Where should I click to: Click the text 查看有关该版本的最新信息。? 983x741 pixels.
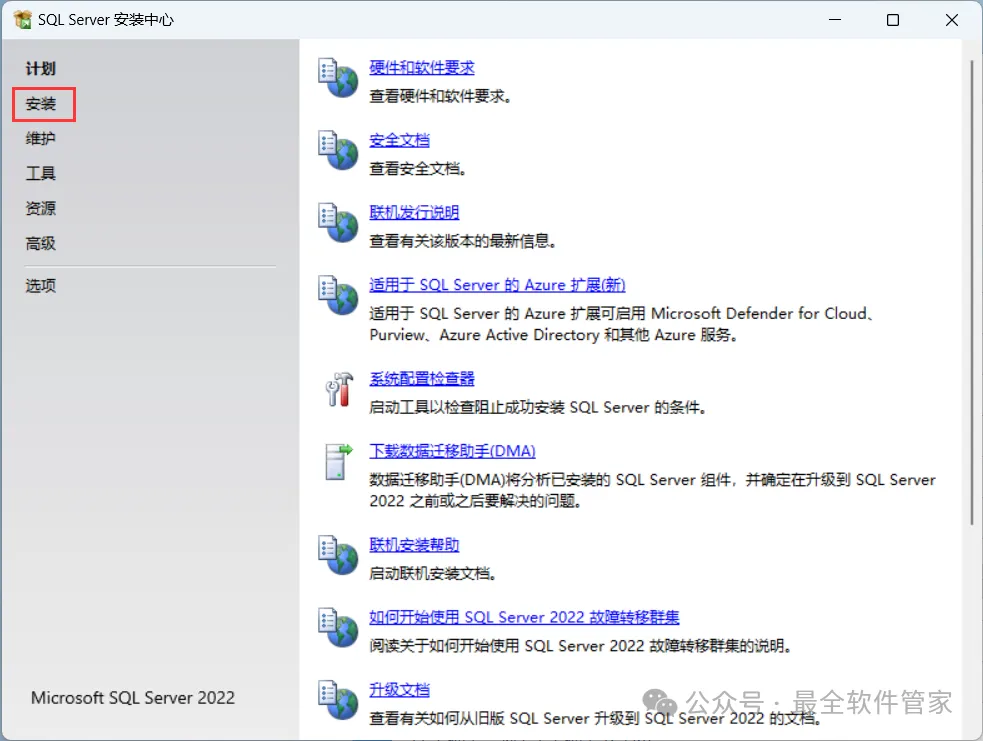[x=463, y=241]
